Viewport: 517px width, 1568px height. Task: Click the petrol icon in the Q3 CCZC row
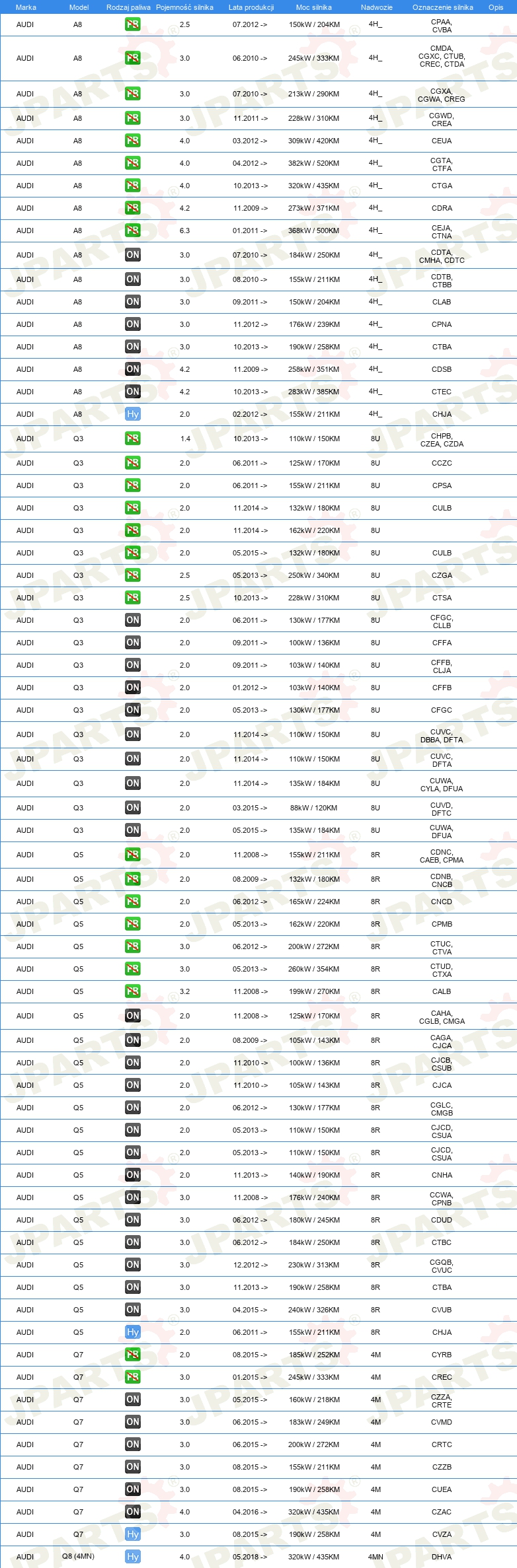pos(133,463)
